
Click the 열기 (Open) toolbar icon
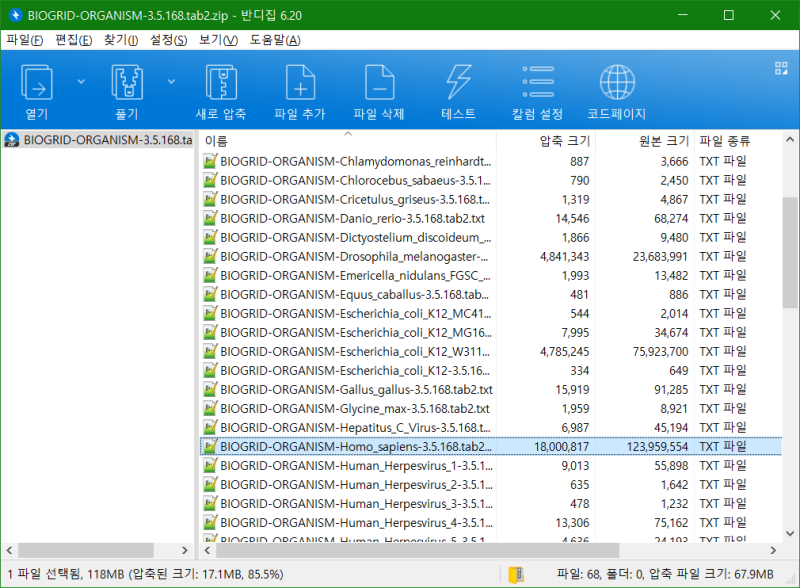(37, 83)
